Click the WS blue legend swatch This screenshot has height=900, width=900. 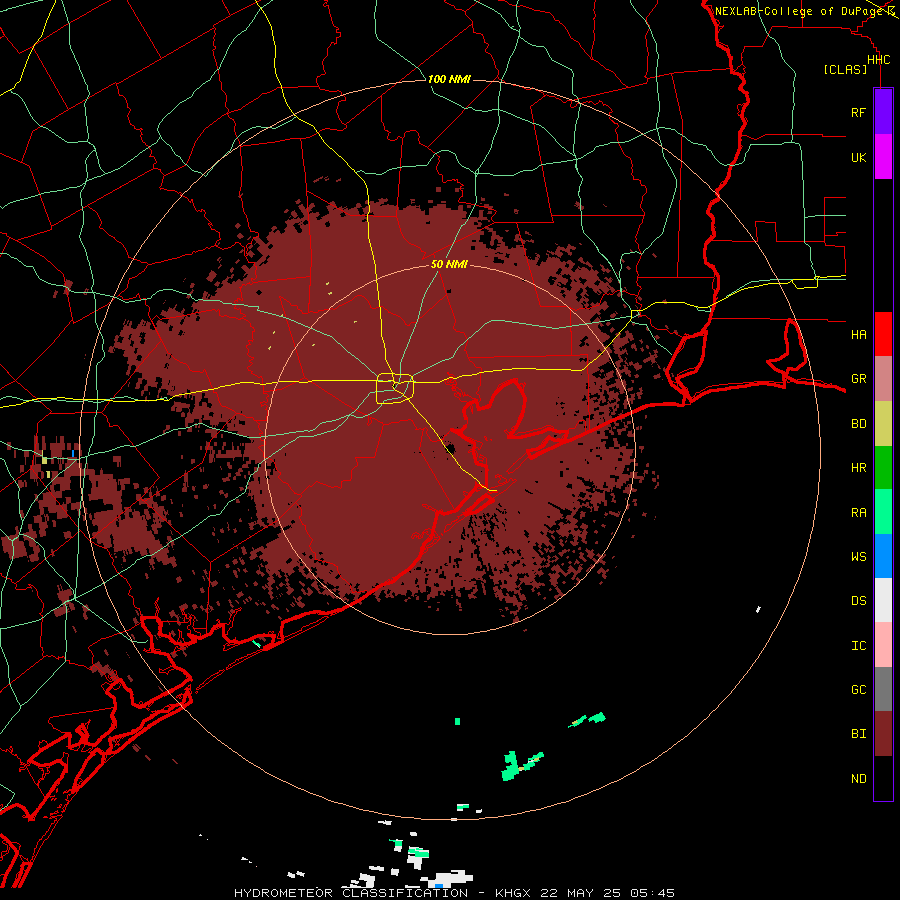883,556
